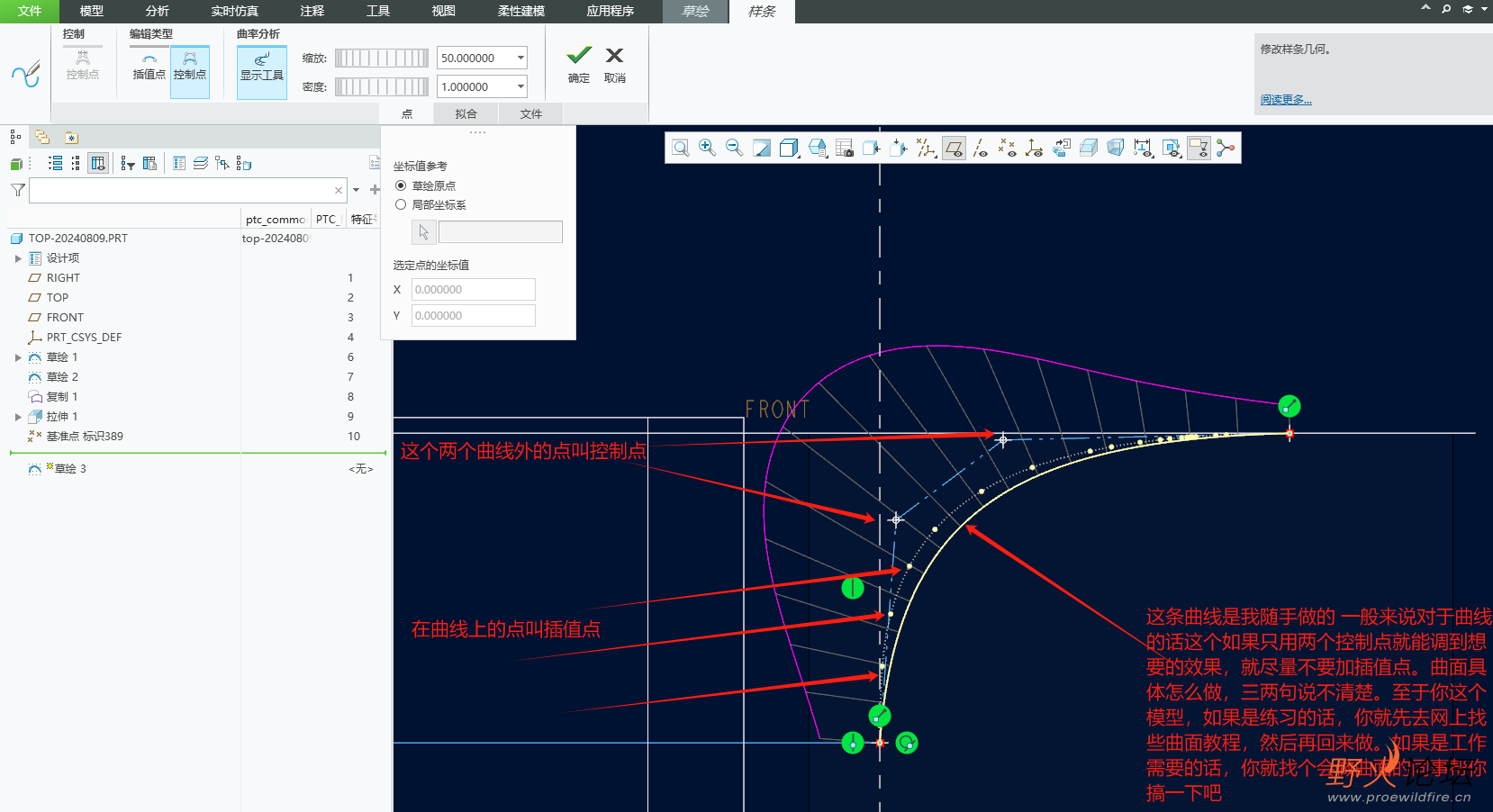Open the 文件 menu

coord(30,11)
